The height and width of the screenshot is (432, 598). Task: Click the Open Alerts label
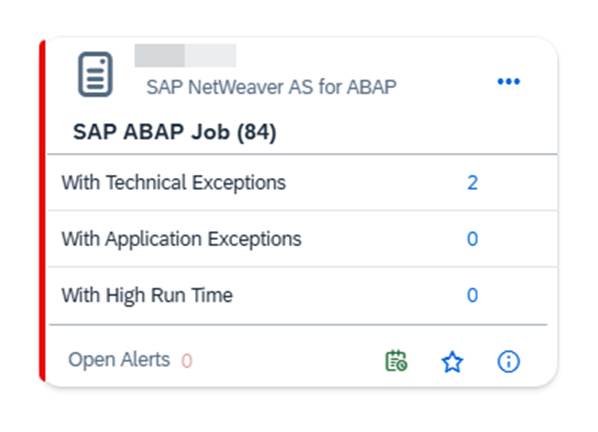coord(119,360)
